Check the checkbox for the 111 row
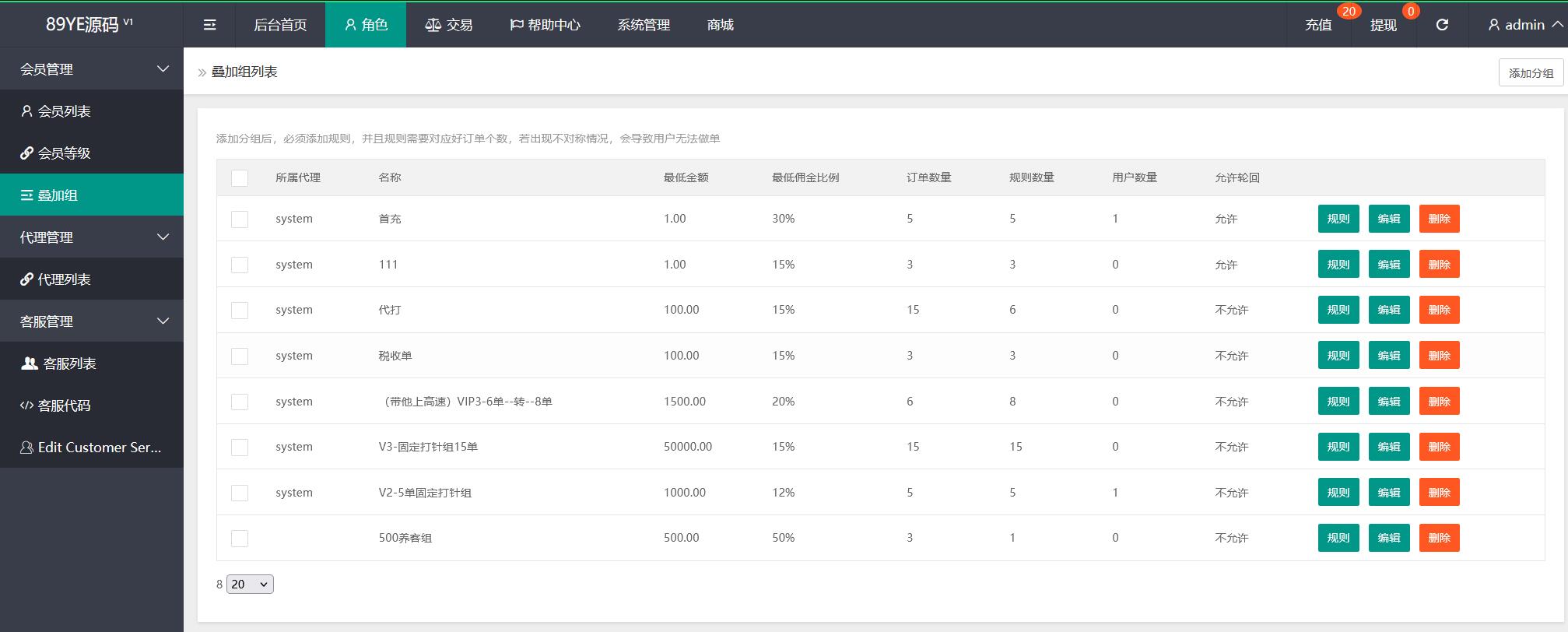The height and width of the screenshot is (632, 1568). (240, 265)
